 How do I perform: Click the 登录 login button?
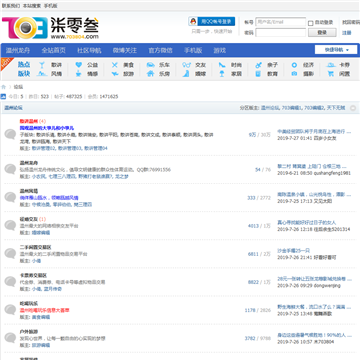click(322, 32)
